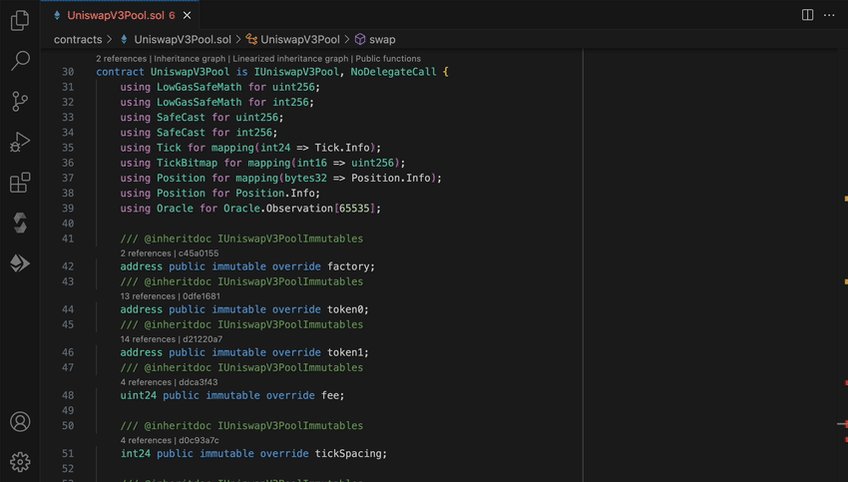Open the Search view in activity bar
Screen dimensions: 848x482
(x=20, y=60)
